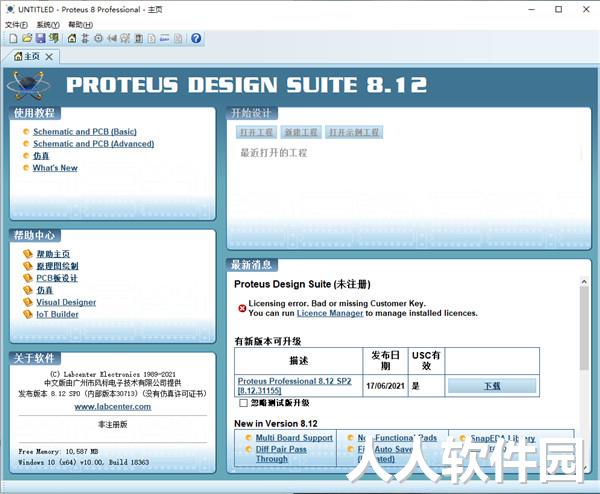
Task: Click news panel scroll up arrow
Action: tap(584, 282)
